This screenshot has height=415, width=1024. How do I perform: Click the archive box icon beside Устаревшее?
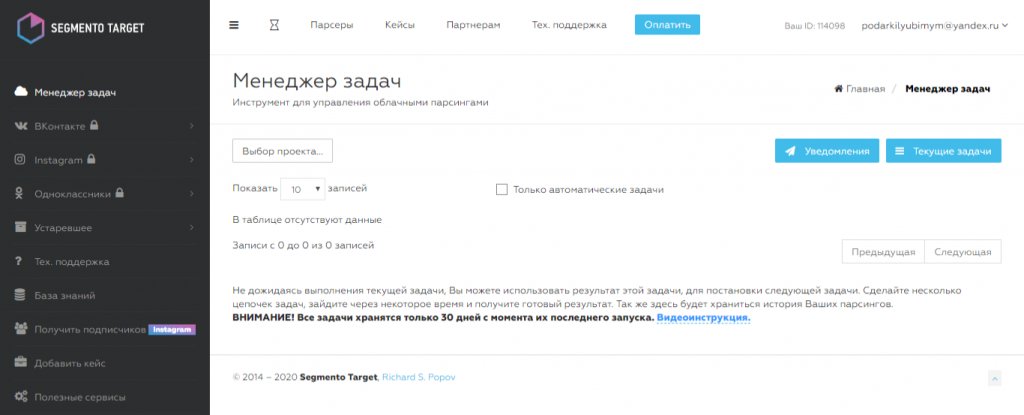[21, 227]
